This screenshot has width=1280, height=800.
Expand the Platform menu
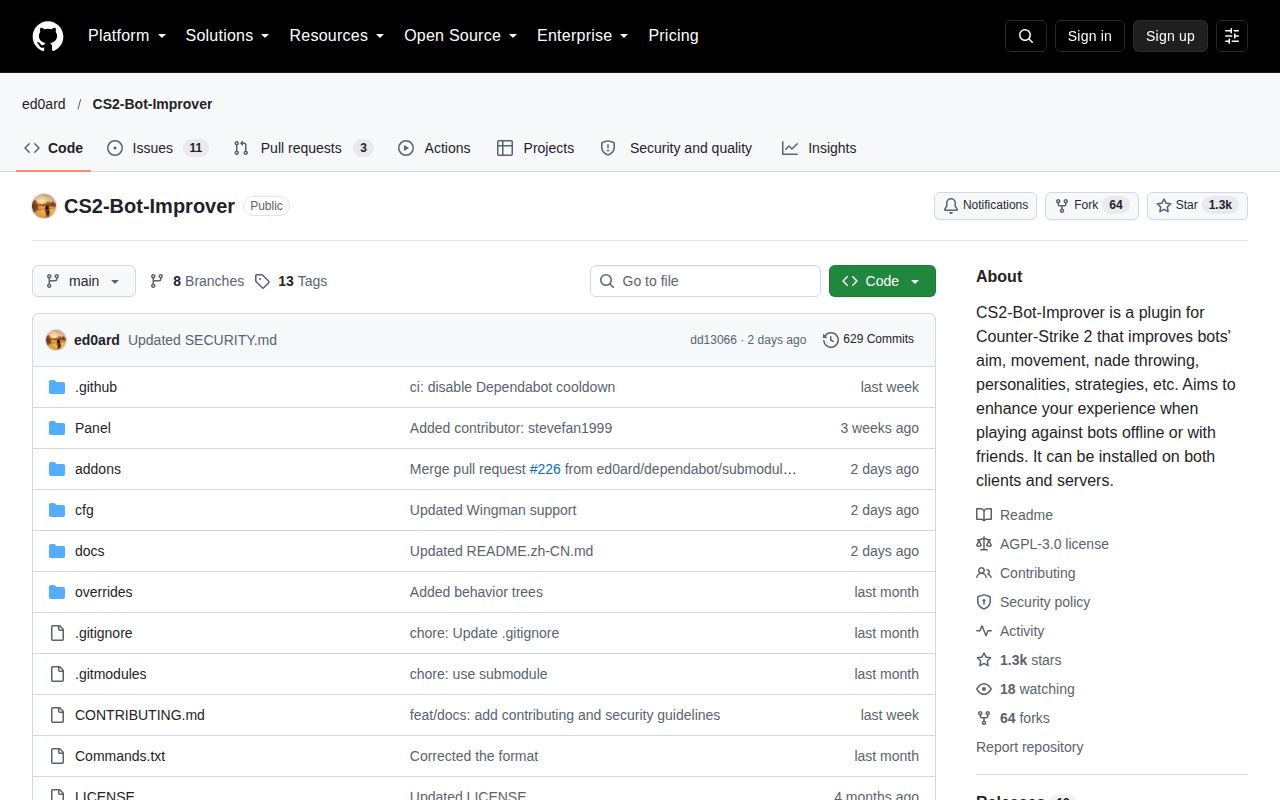click(127, 36)
